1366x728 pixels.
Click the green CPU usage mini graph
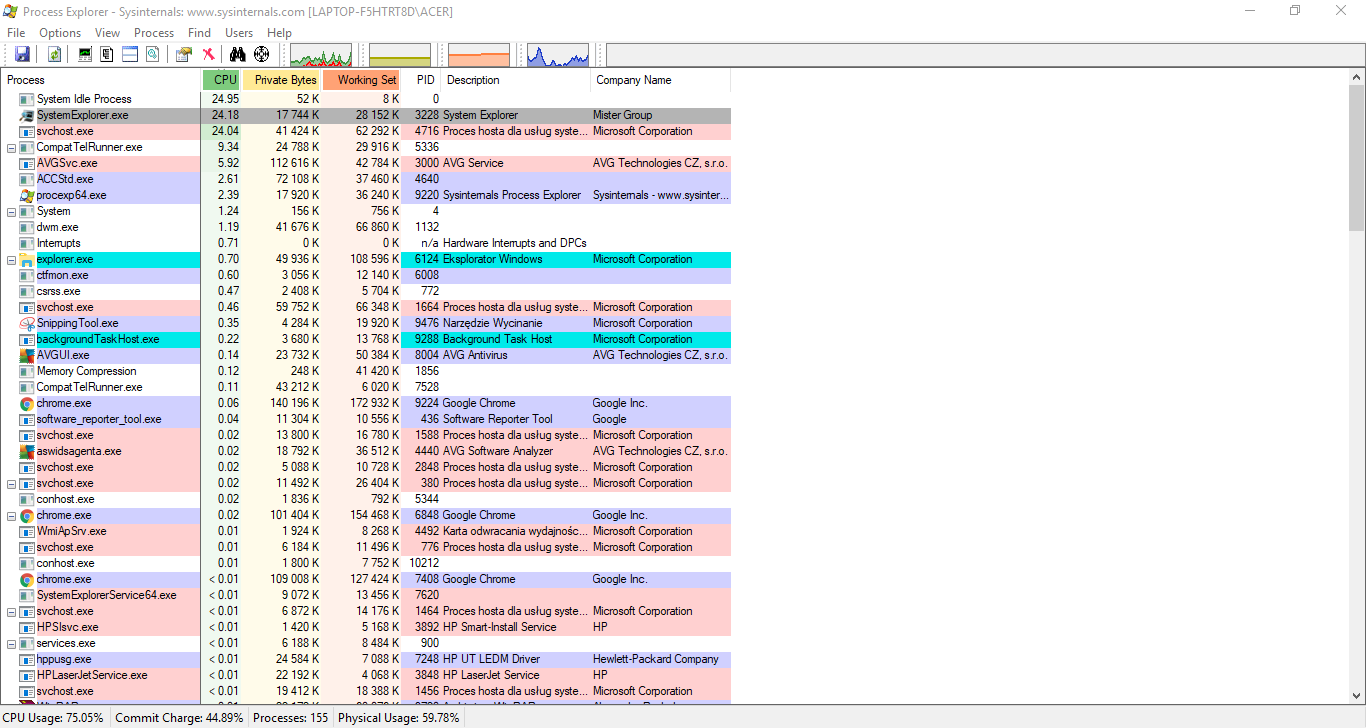click(321, 55)
